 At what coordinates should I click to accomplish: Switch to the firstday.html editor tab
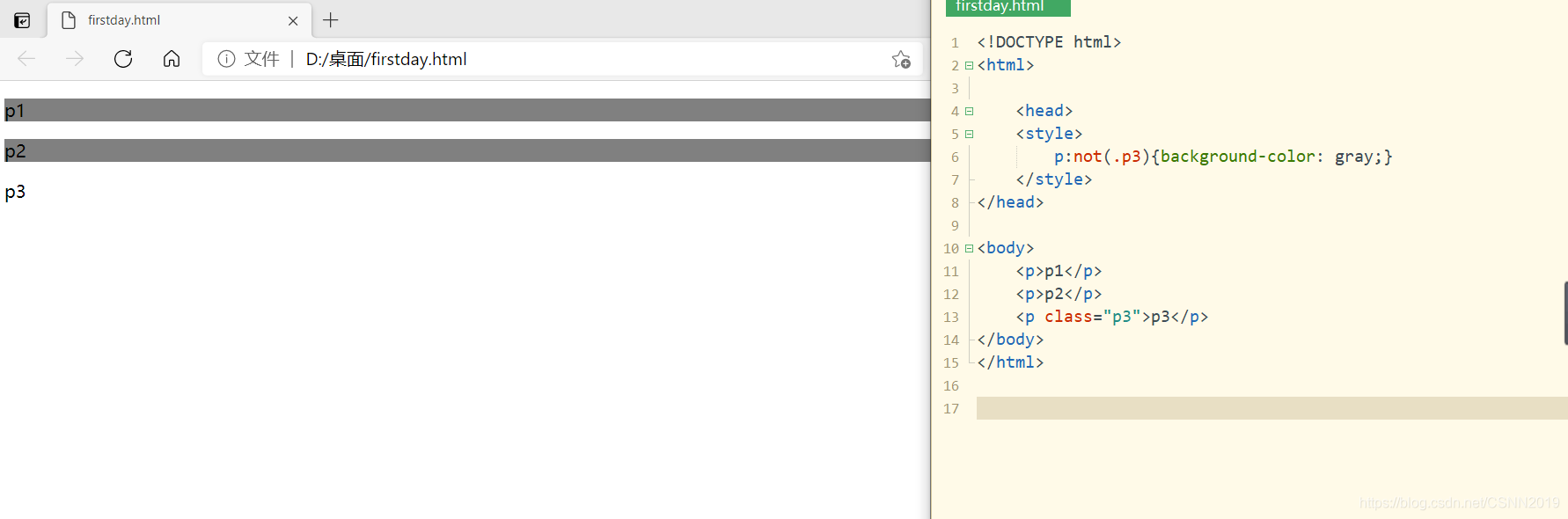tap(1008, 7)
